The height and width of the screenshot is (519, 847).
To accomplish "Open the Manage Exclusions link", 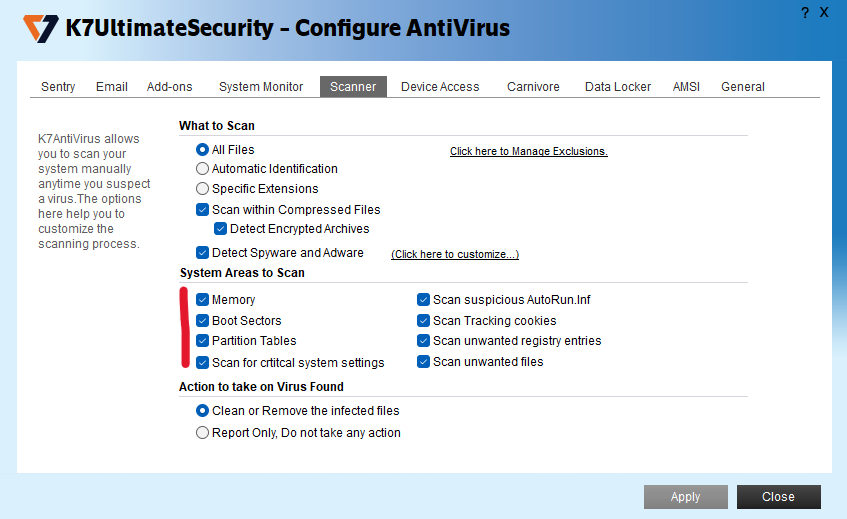I will (528, 152).
